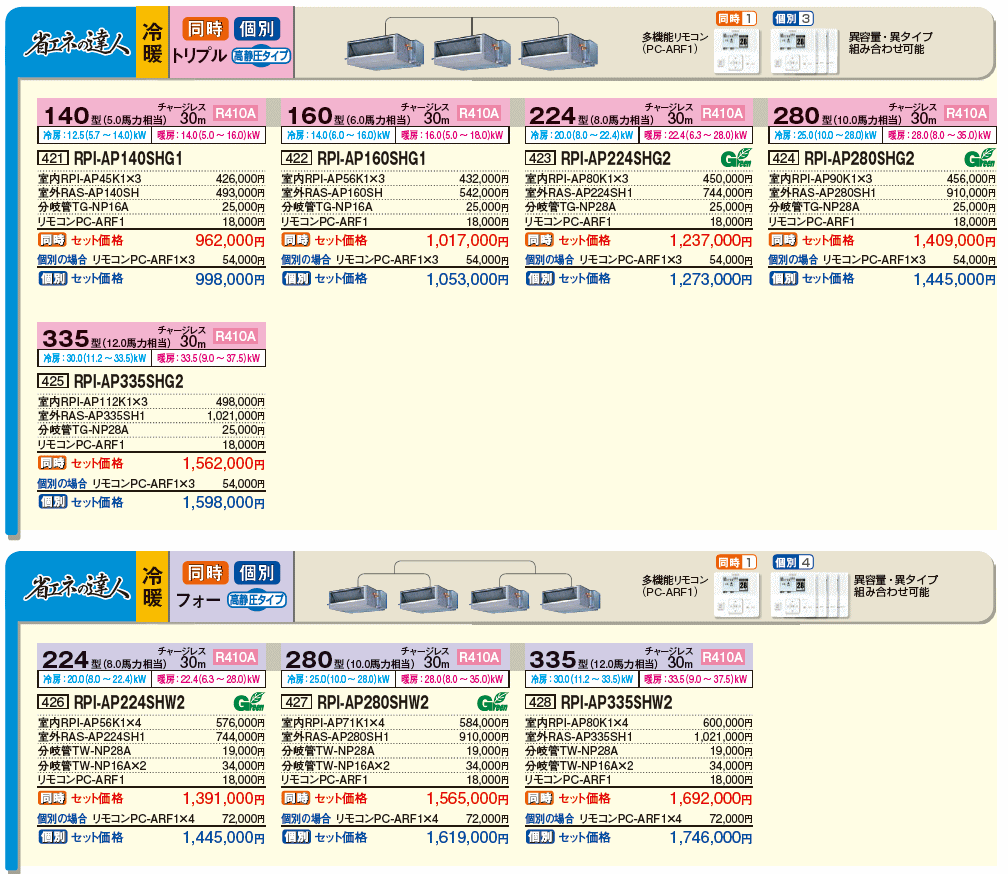Click the Green logo beside RPI-AP280SHW2
1008x874 pixels.
pyautogui.click(x=492, y=702)
